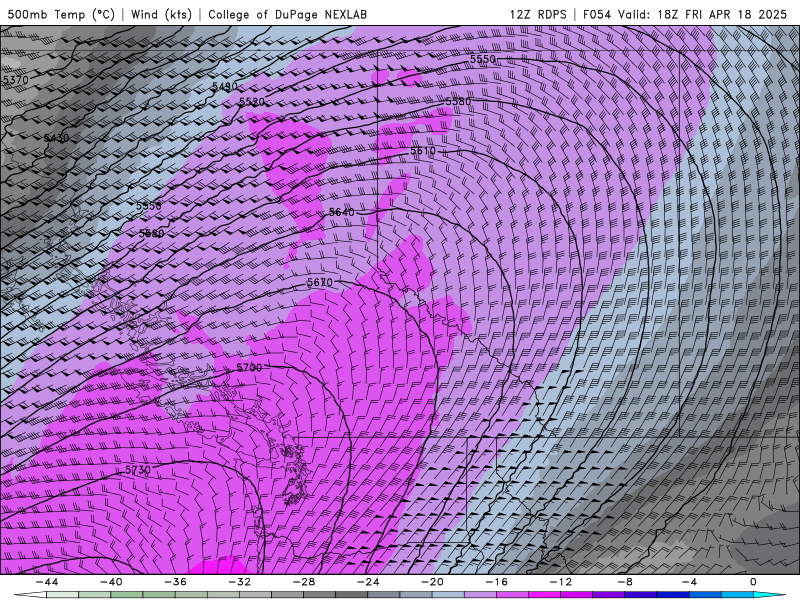This screenshot has width=800, height=600.
Task: Click the "500mb Temp (°C)" title text
Action: [x=61, y=14]
